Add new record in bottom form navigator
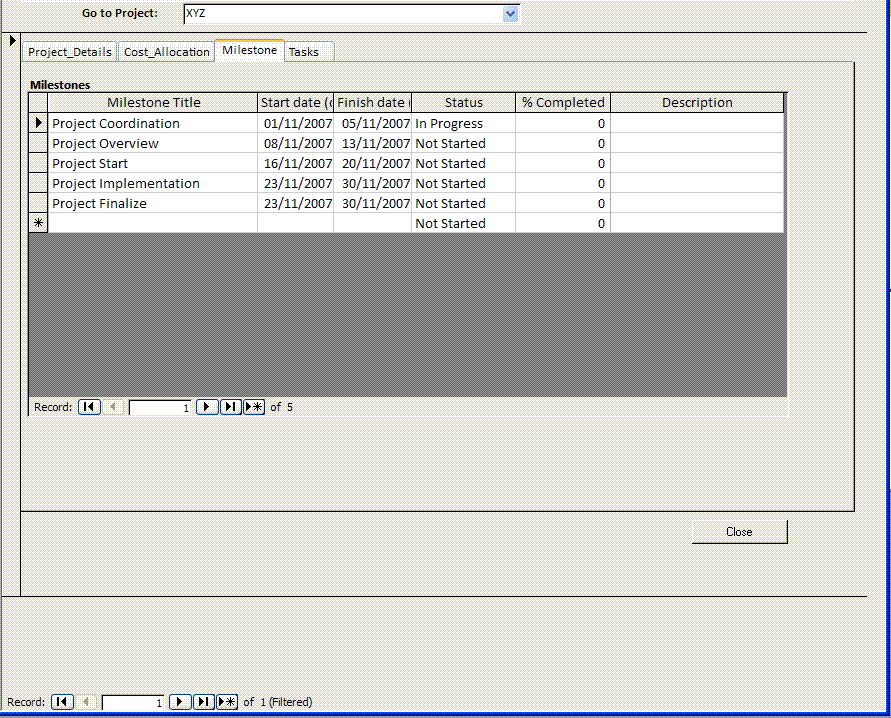 tap(227, 702)
